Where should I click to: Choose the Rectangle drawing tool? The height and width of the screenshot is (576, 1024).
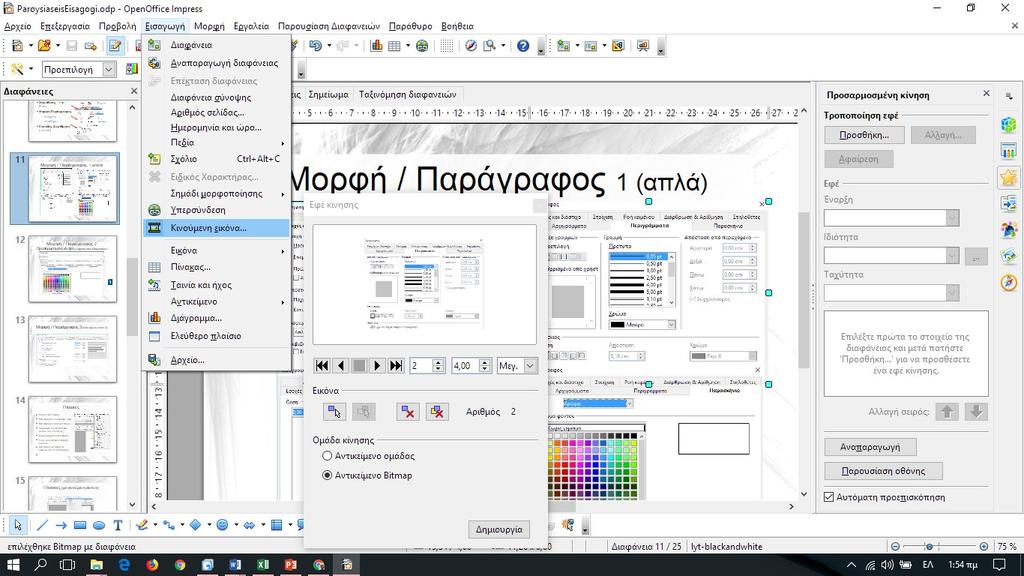point(80,525)
